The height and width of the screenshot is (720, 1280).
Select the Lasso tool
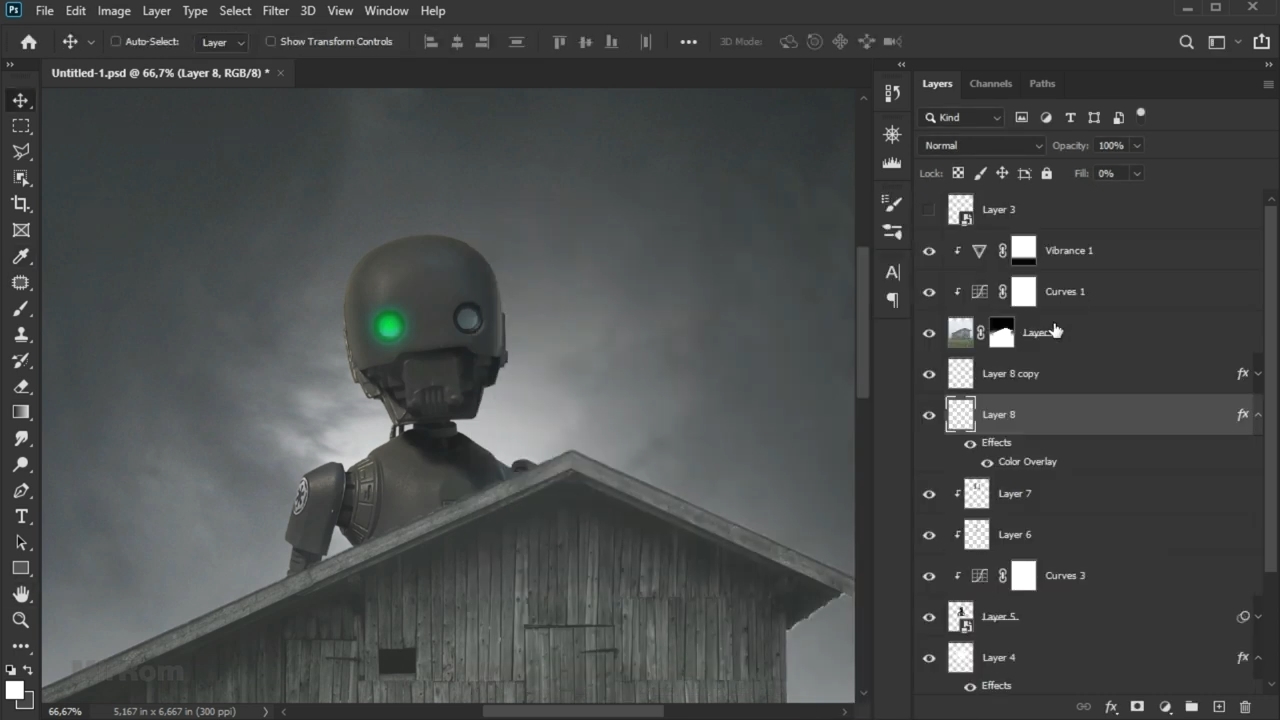click(x=20, y=152)
